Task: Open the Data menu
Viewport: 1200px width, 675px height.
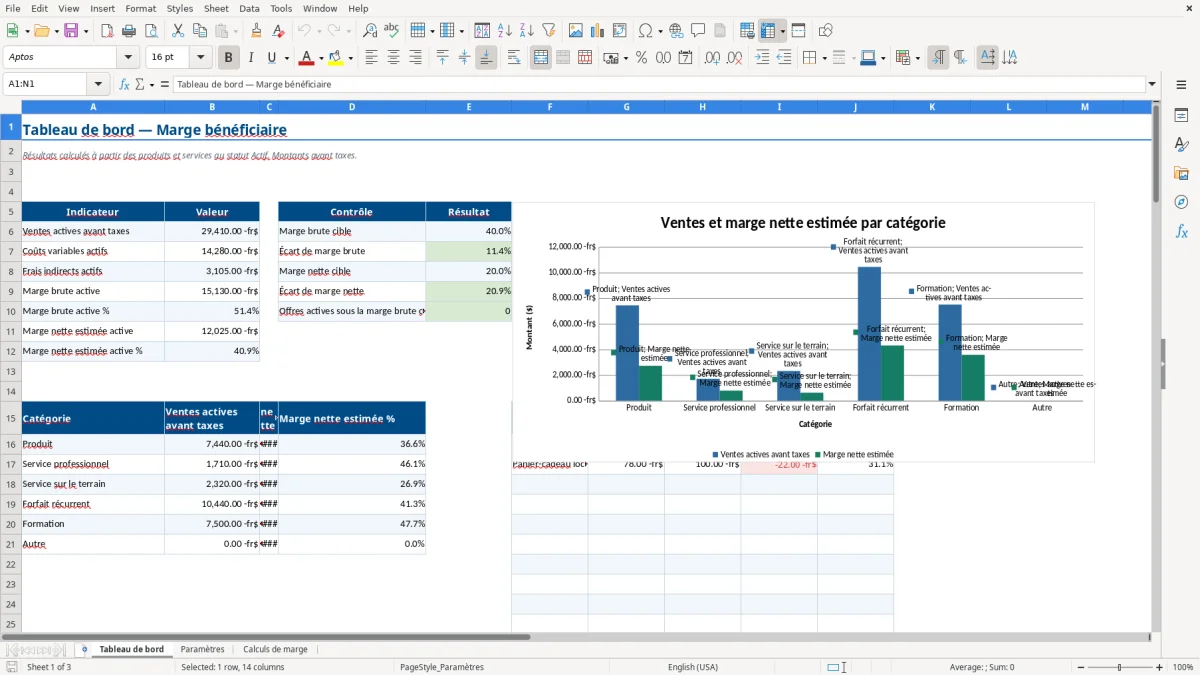Action: click(x=249, y=8)
